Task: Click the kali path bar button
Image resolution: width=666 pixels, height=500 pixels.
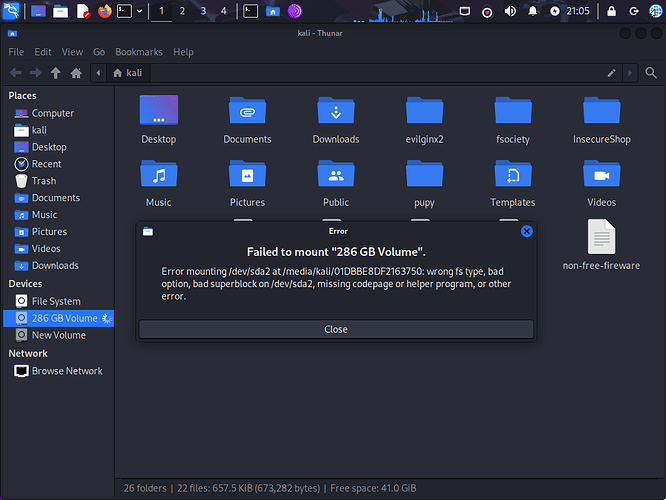Action: coord(128,73)
